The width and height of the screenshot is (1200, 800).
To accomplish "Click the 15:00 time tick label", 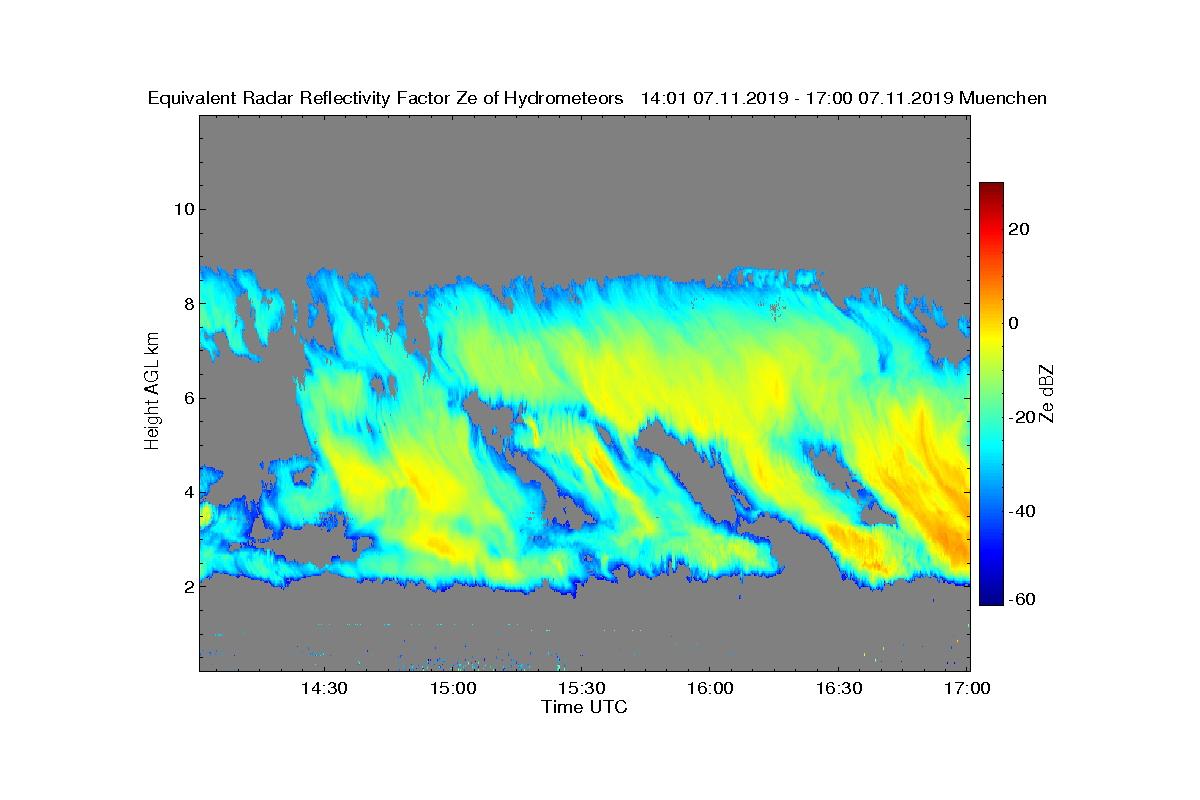I will pyautogui.click(x=452, y=689).
